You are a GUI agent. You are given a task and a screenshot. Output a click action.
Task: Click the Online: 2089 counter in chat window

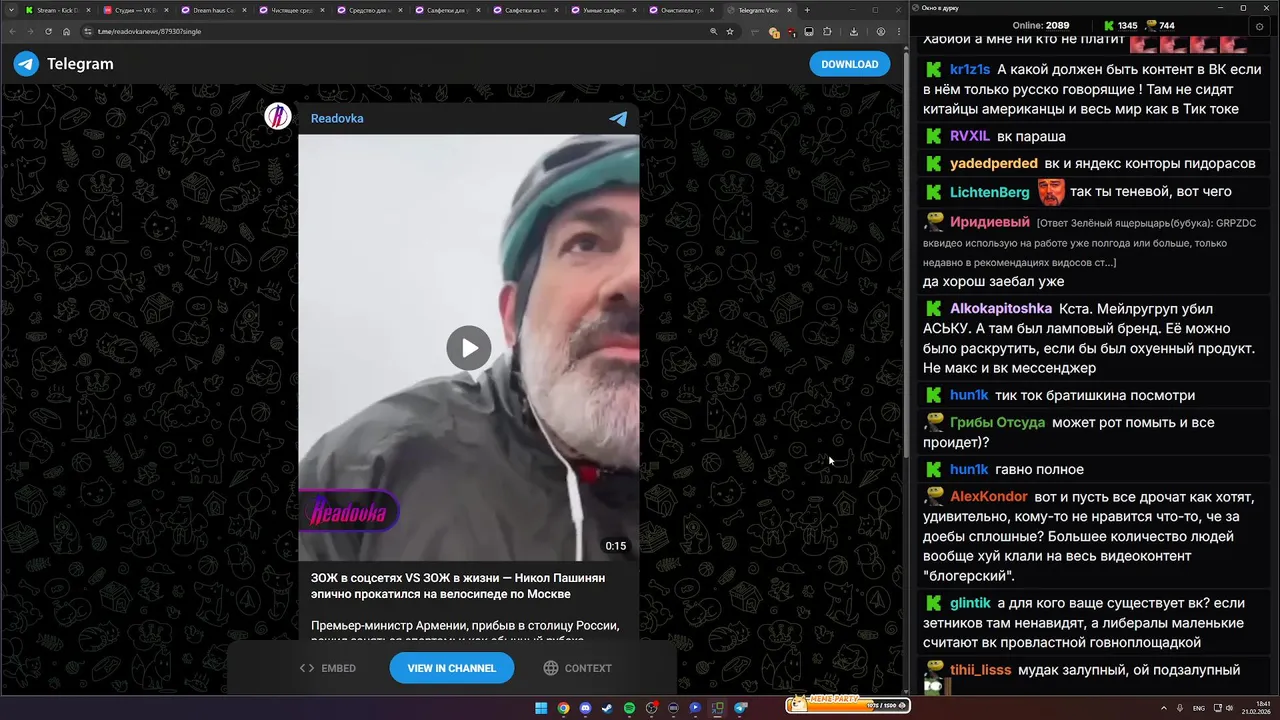tap(1041, 25)
